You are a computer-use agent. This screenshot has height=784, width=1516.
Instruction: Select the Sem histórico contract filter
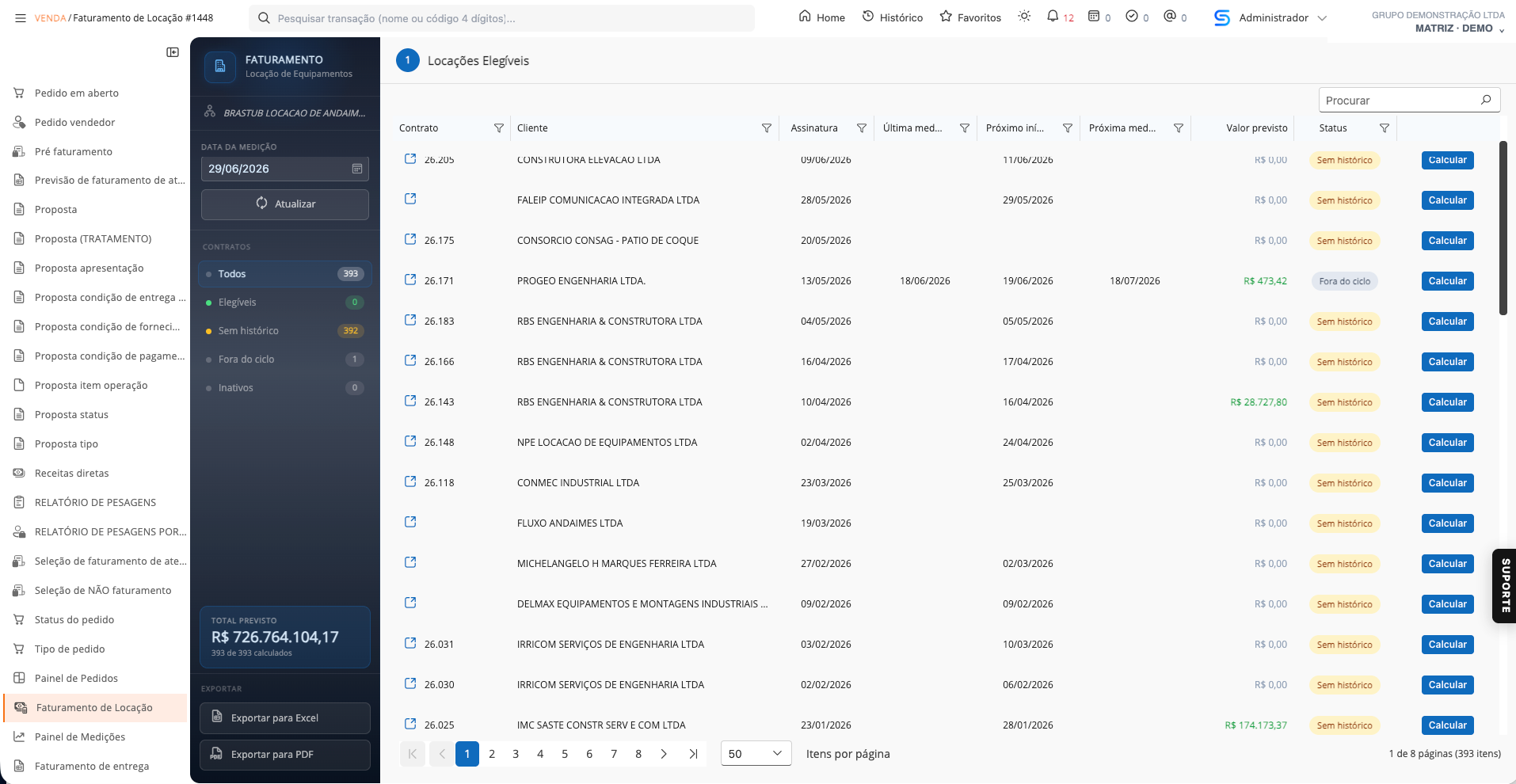(x=285, y=331)
